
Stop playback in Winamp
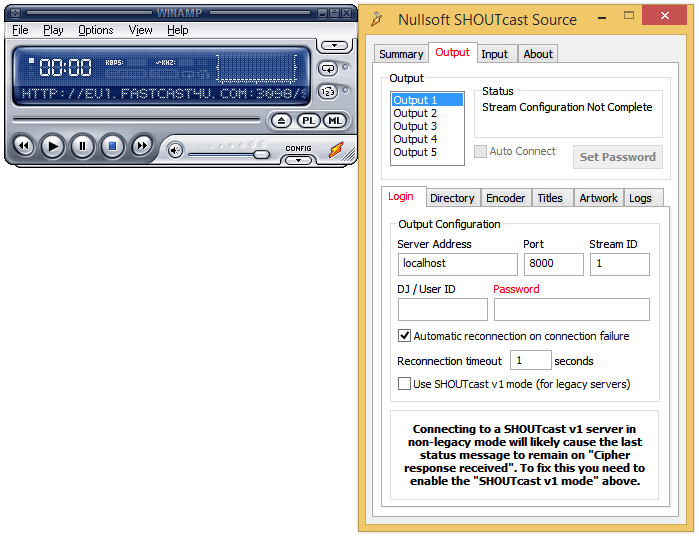[112, 146]
